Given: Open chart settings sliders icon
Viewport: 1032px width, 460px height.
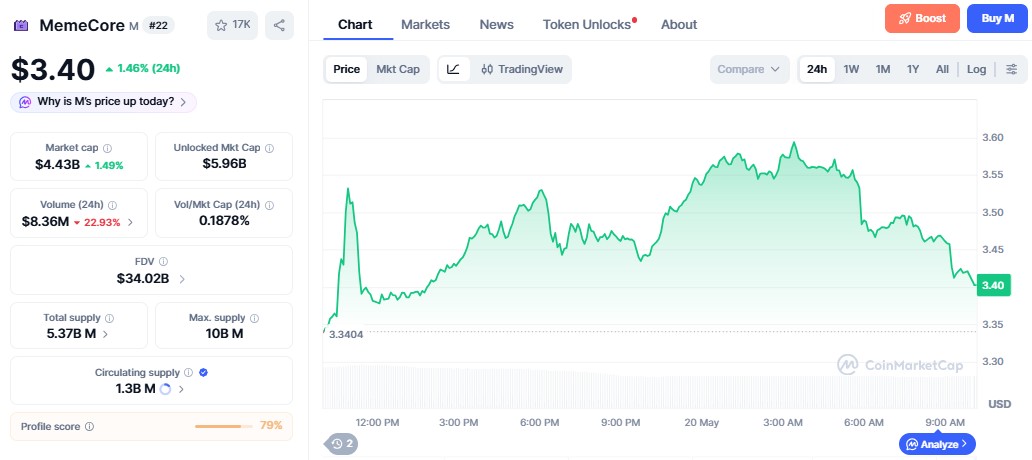Looking at the screenshot, I should (x=1012, y=69).
